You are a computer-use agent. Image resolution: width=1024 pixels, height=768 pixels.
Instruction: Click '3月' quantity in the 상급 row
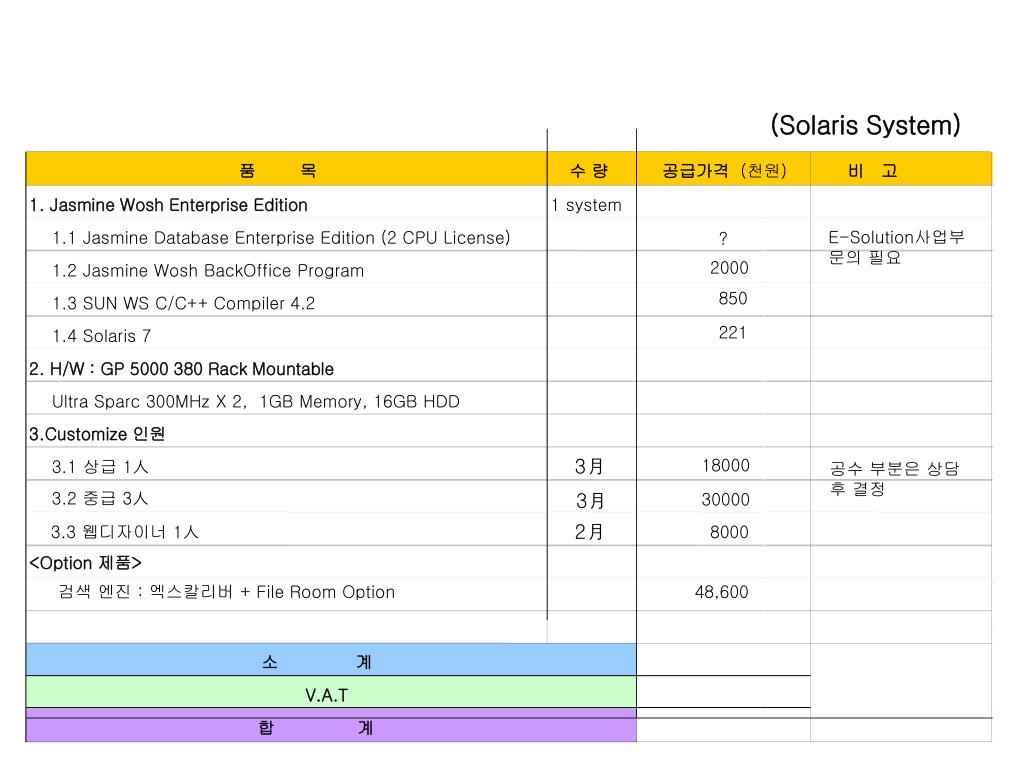(x=589, y=466)
